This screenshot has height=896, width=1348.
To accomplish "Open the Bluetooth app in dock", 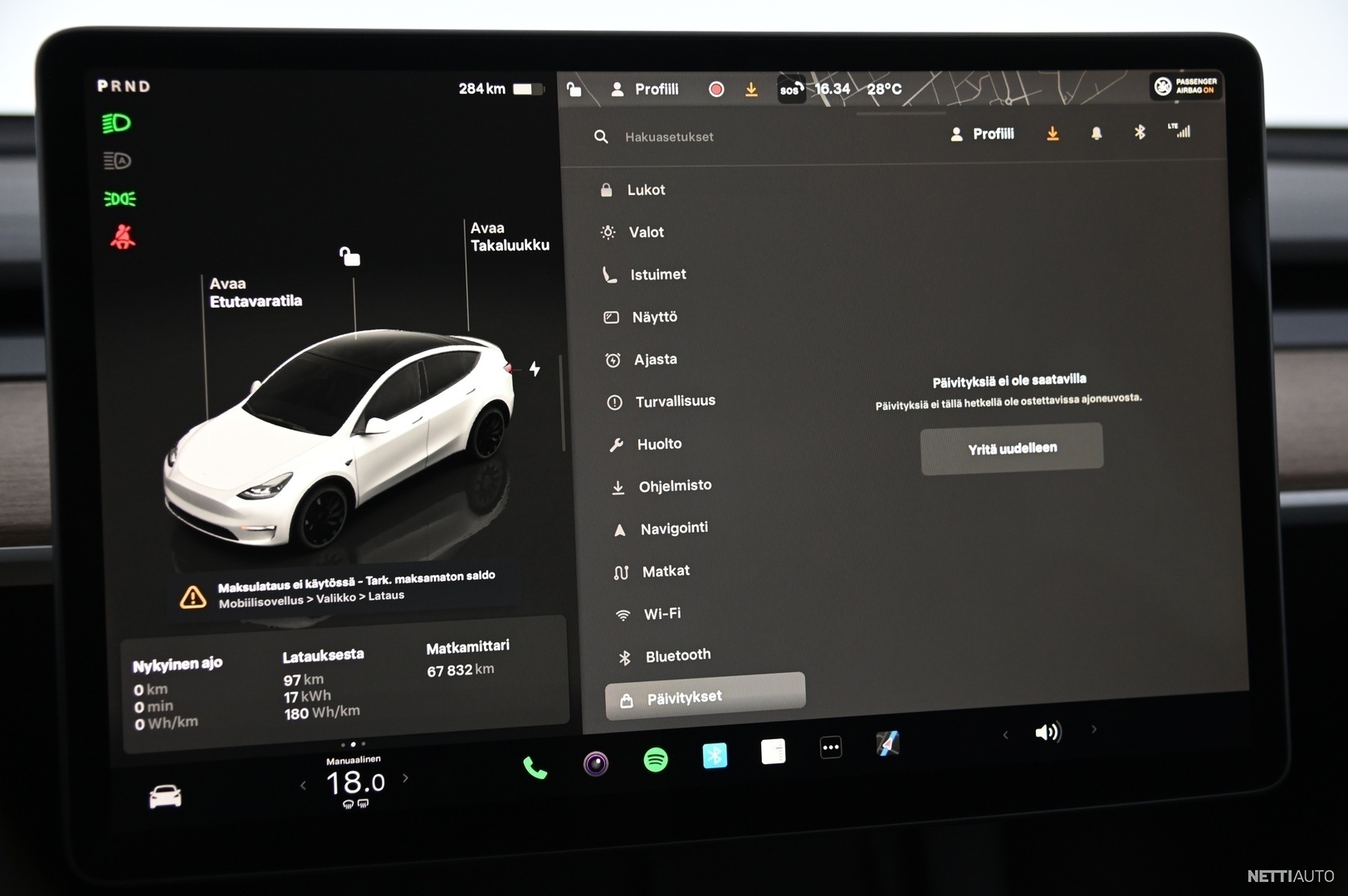I will [715, 755].
